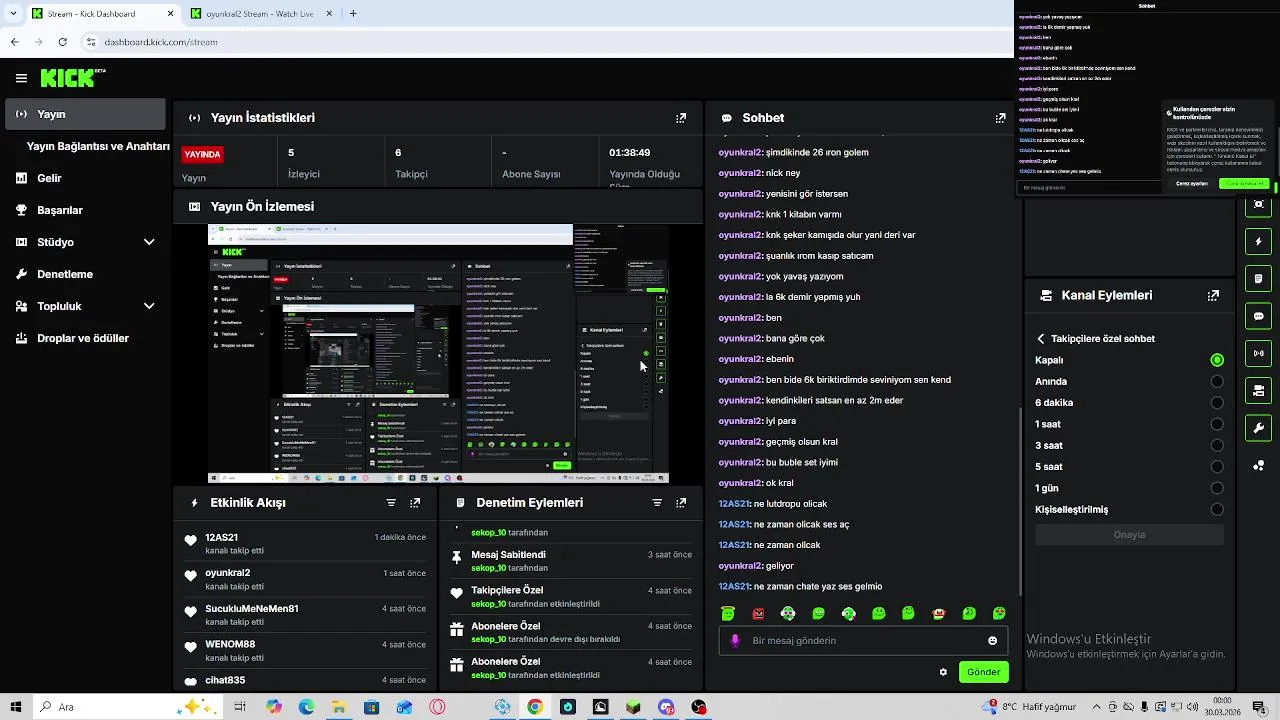Screen dimensions: 1280x720
Task: Open Yayın Bağlantısı ve Anahtarı
Action: 98,146
